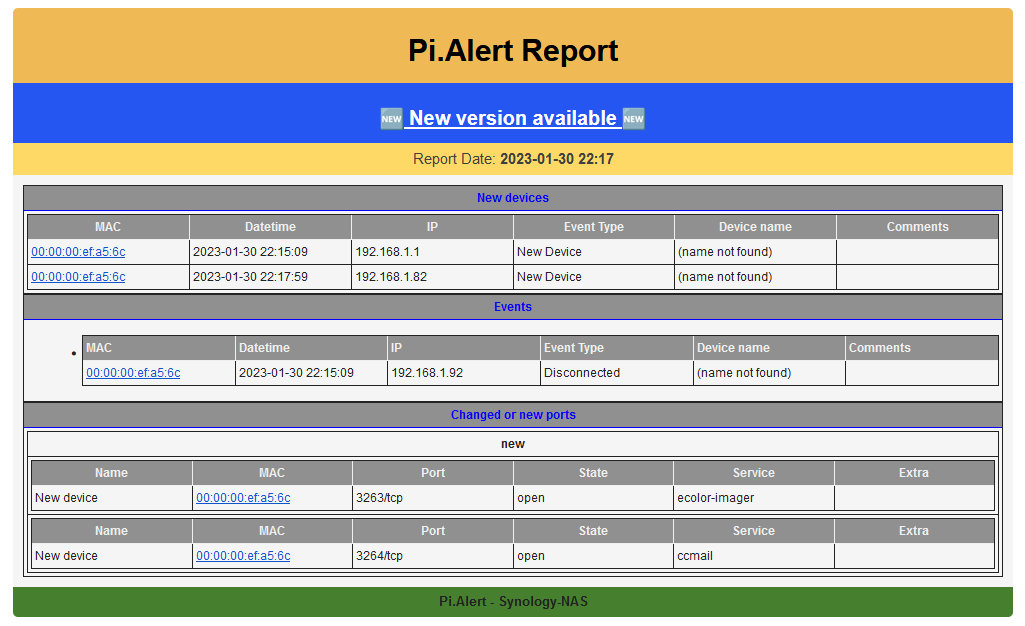This screenshot has height=626, width=1025.
Task: Click the Pi.Alert Report title banner
Action: point(513,50)
